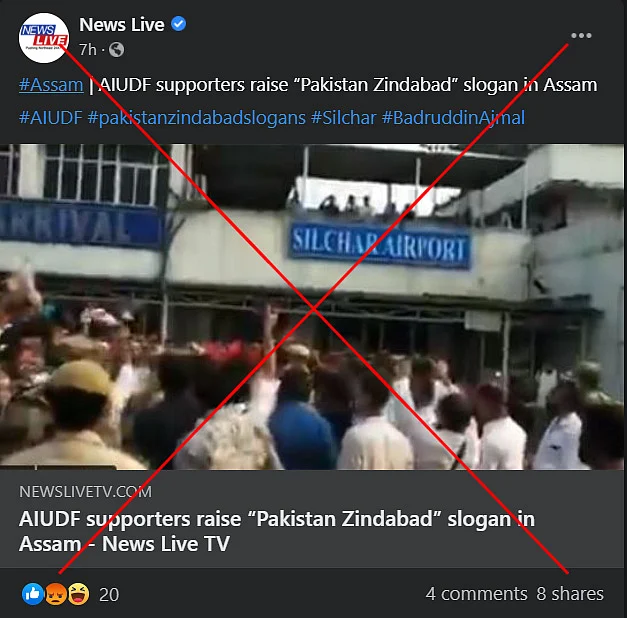Open the News Live profile picture
627x618 pixels.
pos(44,38)
